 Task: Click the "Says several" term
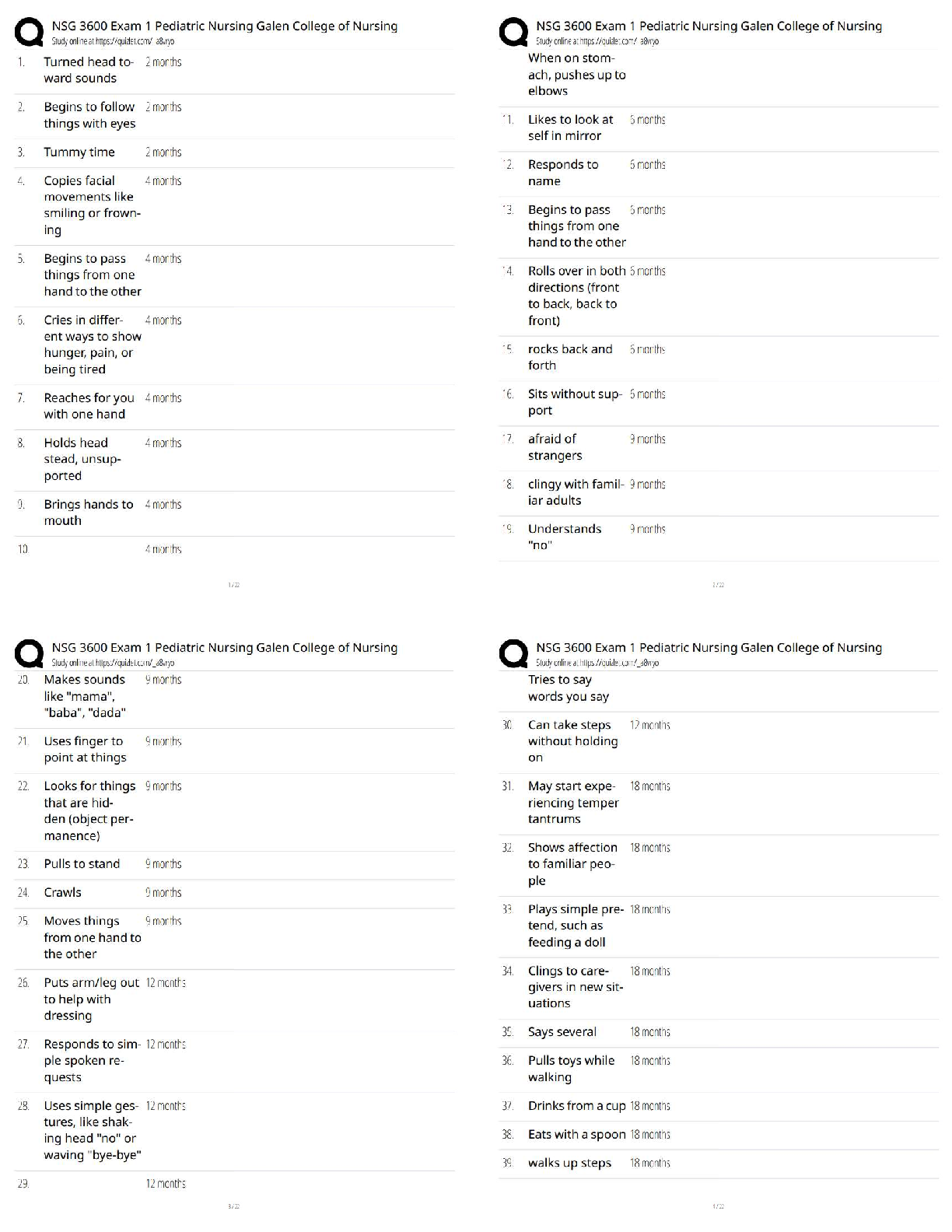[x=562, y=1032]
